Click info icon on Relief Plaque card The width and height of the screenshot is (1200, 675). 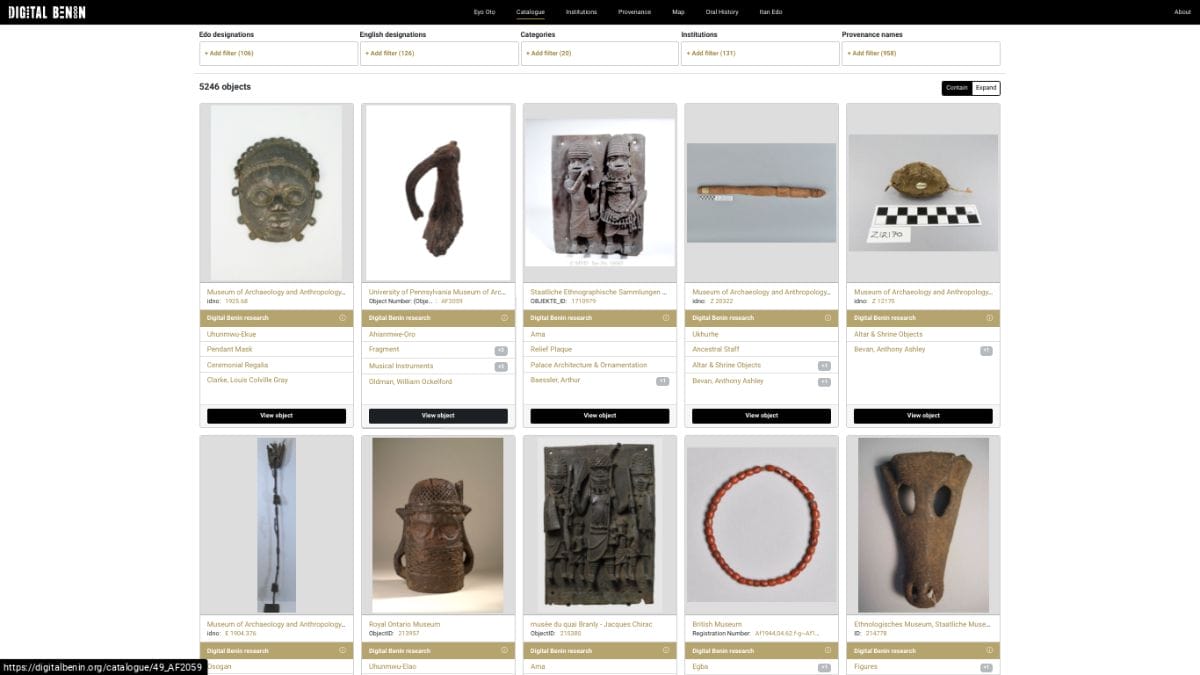click(x=666, y=318)
